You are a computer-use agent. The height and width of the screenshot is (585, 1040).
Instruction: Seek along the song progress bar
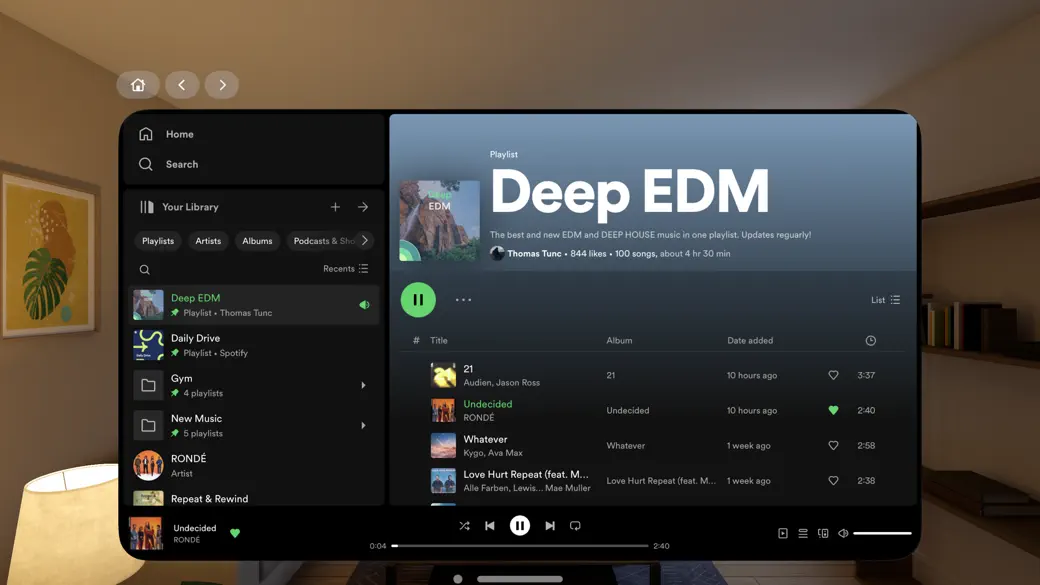pyautogui.click(x=520, y=545)
